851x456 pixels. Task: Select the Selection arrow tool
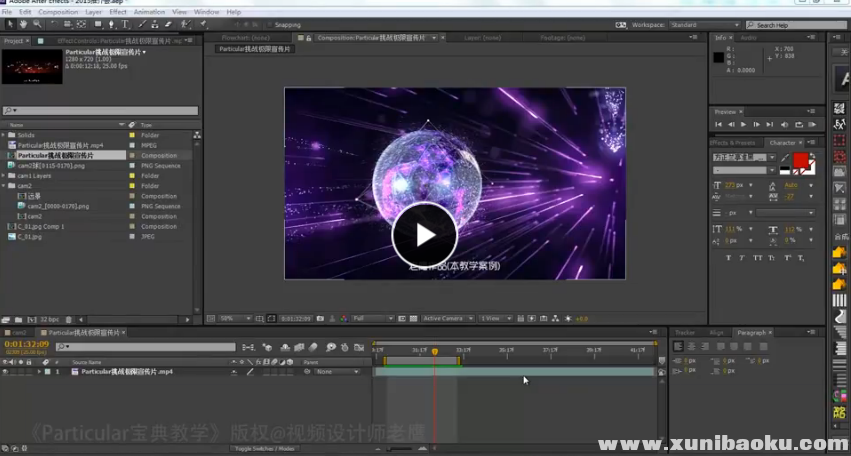point(9,23)
